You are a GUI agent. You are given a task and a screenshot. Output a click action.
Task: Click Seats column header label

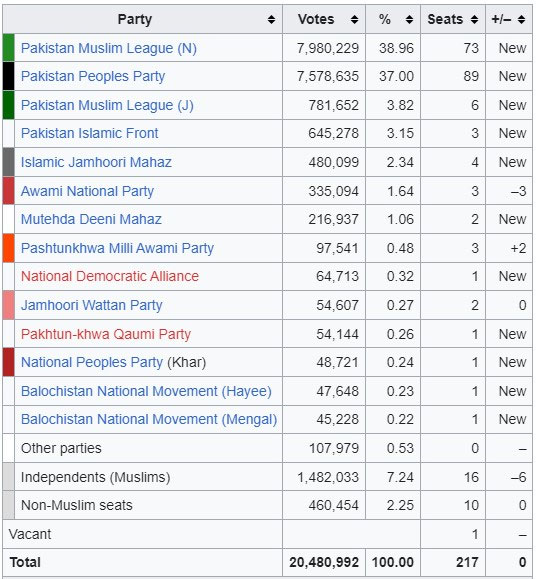(445, 19)
